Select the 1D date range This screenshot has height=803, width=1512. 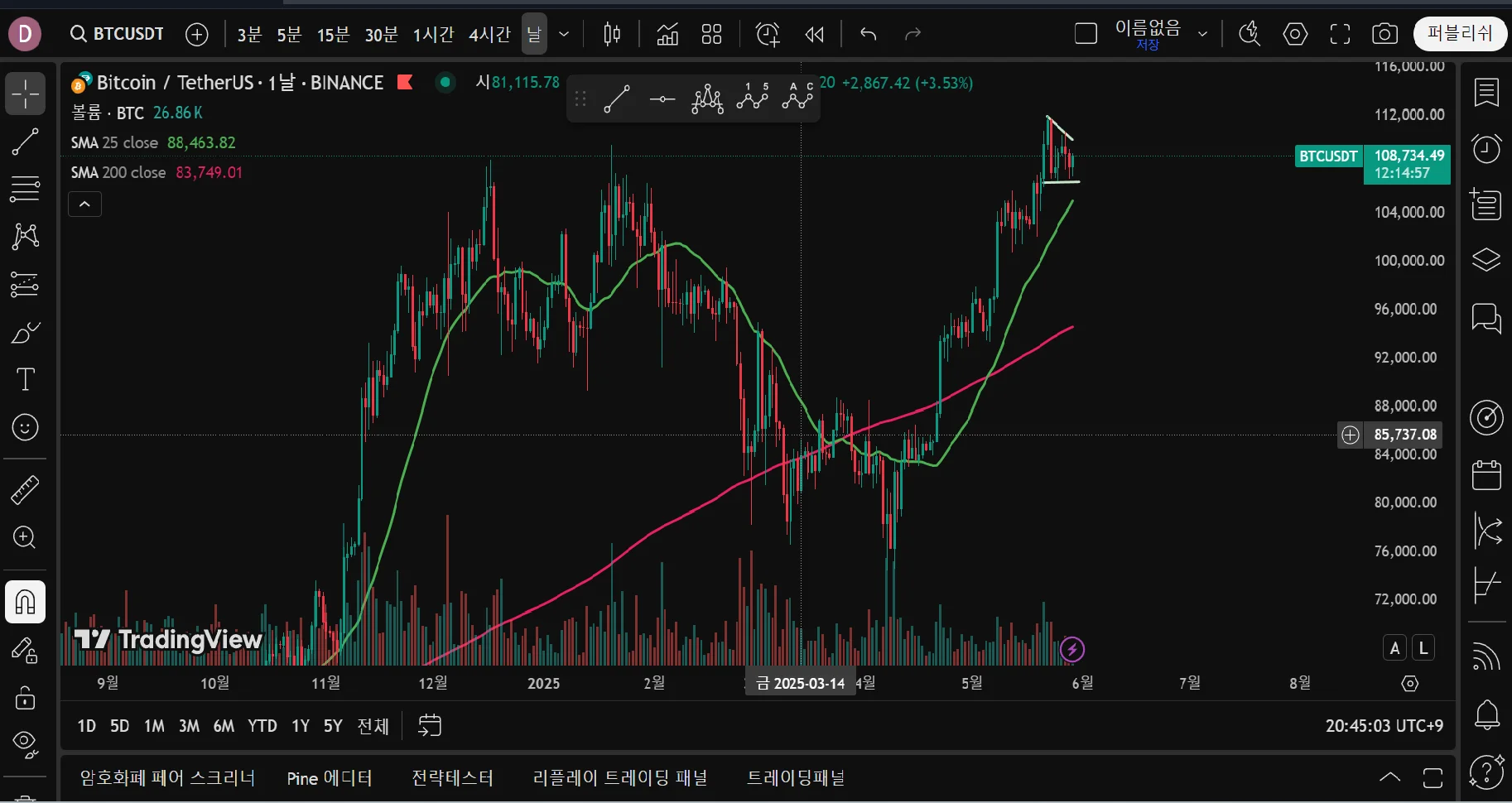click(87, 726)
